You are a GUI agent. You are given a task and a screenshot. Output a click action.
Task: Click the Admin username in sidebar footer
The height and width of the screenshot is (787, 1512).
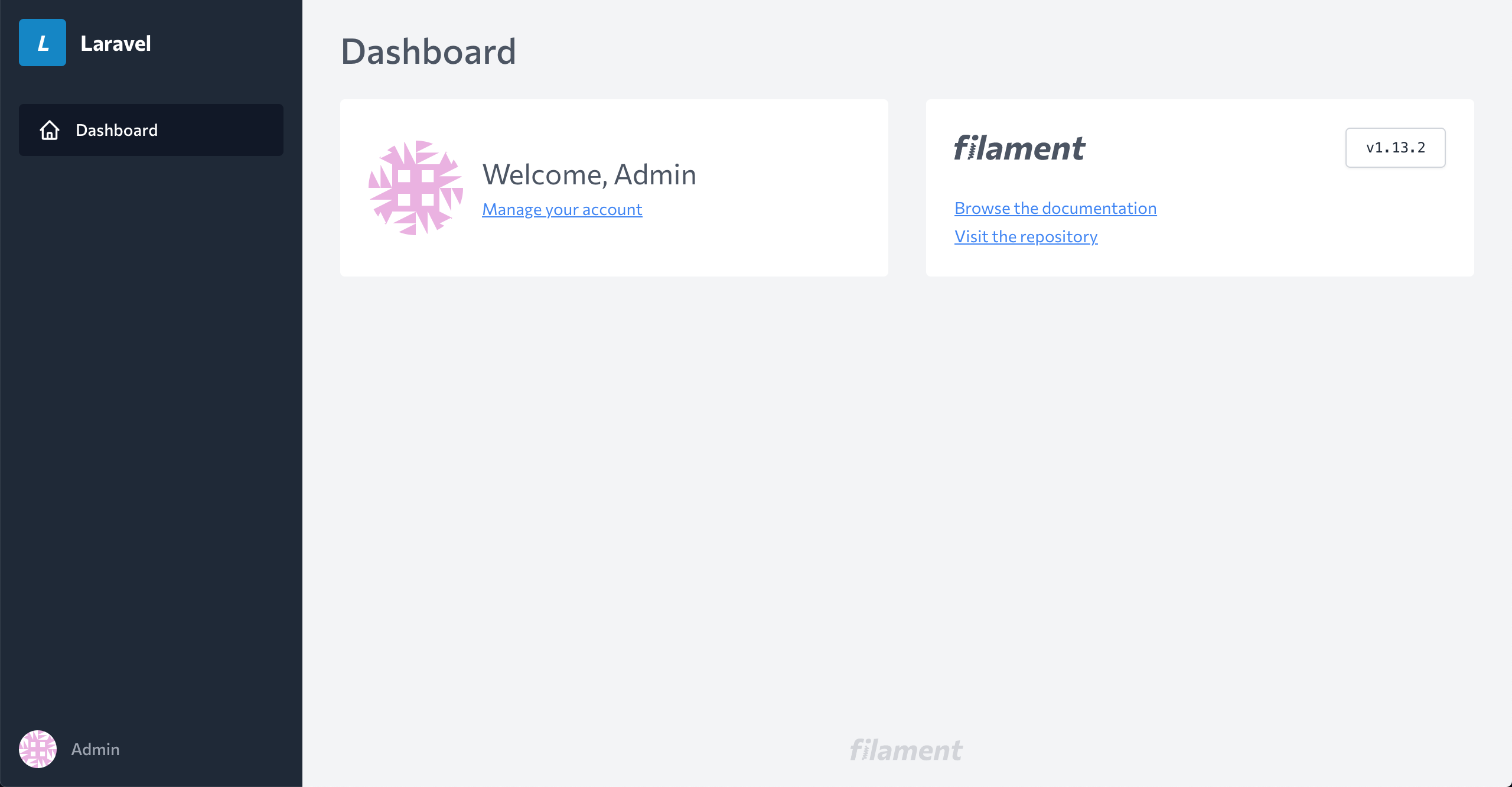pyautogui.click(x=96, y=749)
